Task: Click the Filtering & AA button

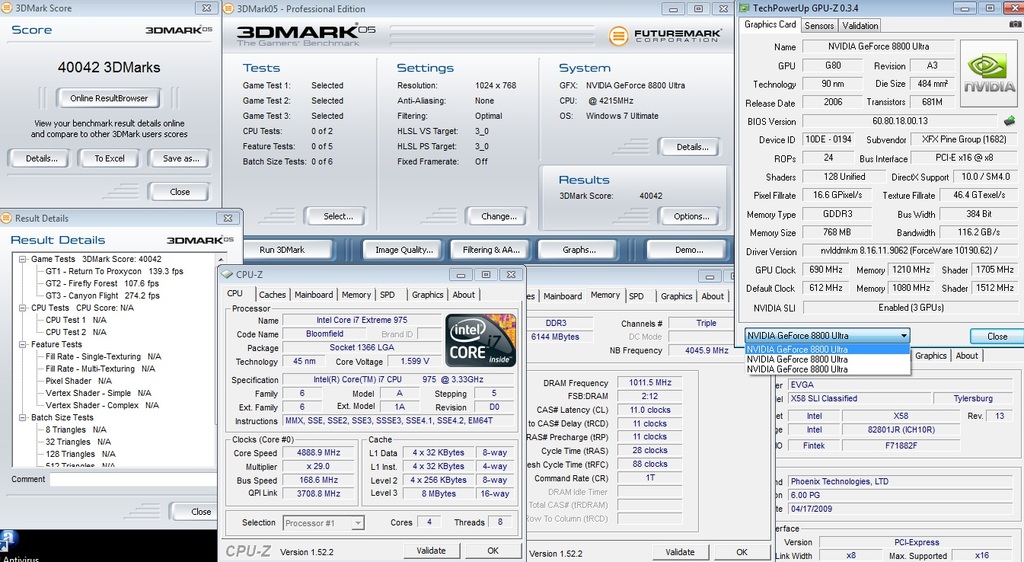Action: click(491, 249)
